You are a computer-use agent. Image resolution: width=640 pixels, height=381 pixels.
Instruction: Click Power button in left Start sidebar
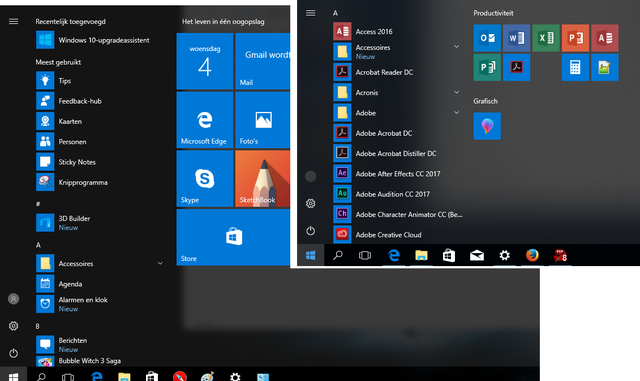pyautogui.click(x=13, y=353)
